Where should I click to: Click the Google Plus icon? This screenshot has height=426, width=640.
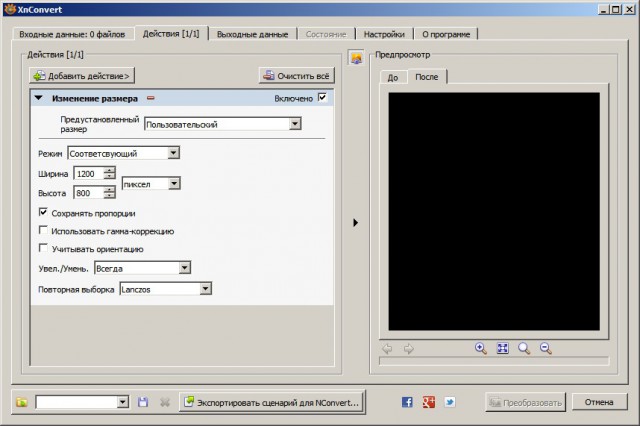pyautogui.click(x=429, y=401)
